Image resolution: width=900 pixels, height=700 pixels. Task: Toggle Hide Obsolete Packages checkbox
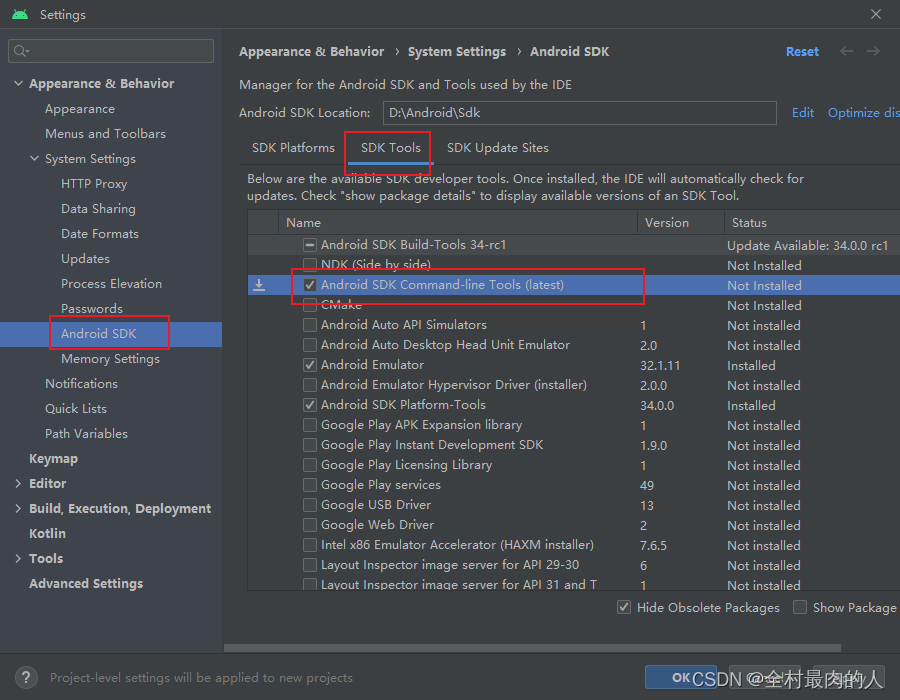(624, 608)
